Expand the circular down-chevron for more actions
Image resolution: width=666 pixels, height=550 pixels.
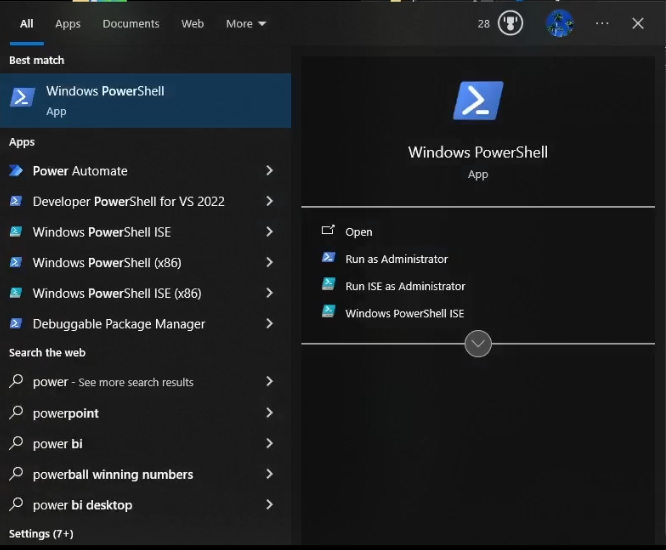pyautogui.click(x=478, y=344)
